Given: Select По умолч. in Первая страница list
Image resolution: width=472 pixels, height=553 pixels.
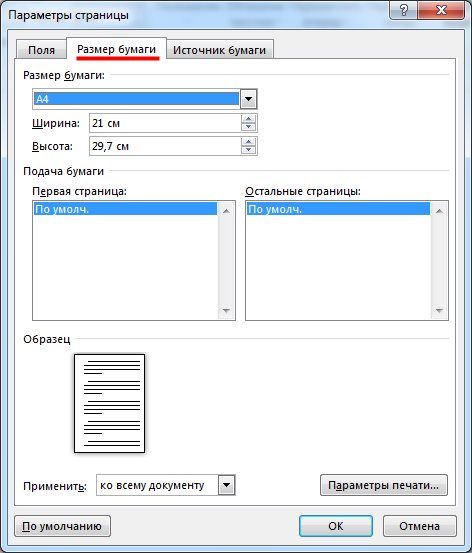Looking at the screenshot, I should pyautogui.click(x=125, y=209).
